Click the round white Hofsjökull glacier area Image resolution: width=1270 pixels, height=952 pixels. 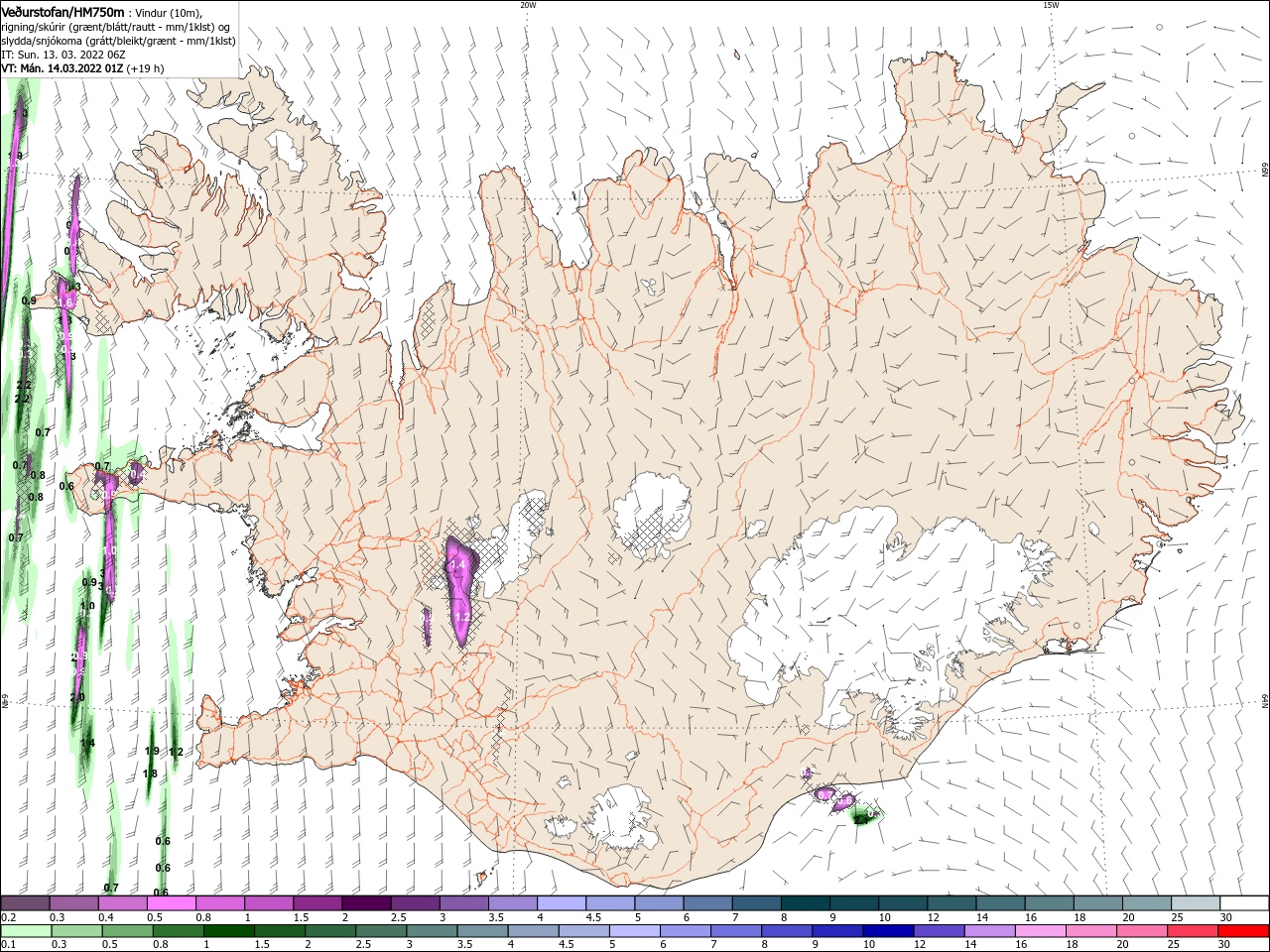tap(652, 516)
